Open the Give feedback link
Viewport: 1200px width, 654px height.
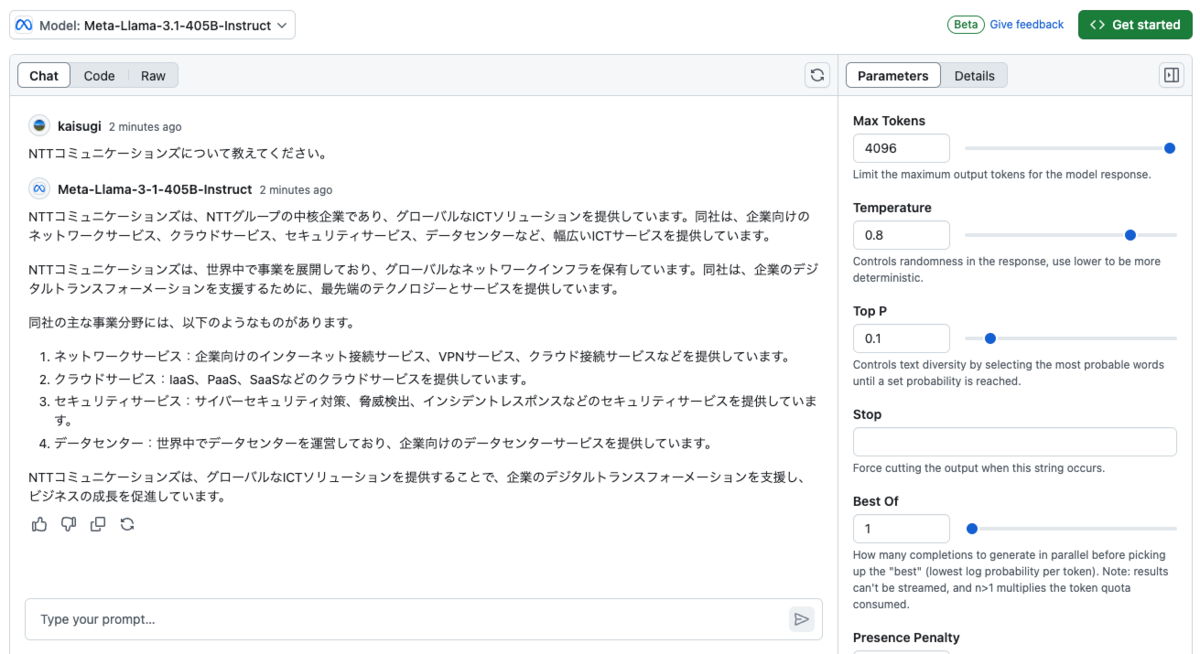pyautogui.click(x=1026, y=24)
